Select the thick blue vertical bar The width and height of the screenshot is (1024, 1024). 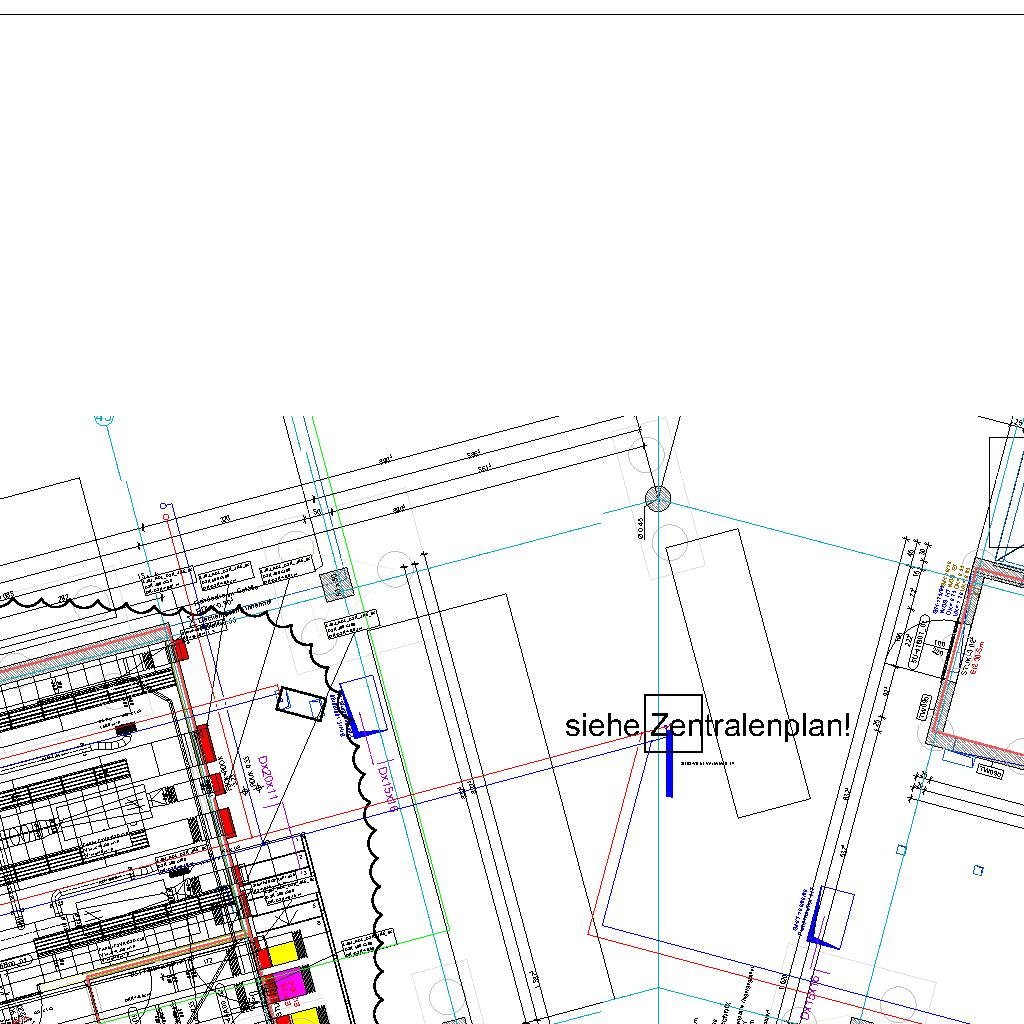(x=669, y=764)
